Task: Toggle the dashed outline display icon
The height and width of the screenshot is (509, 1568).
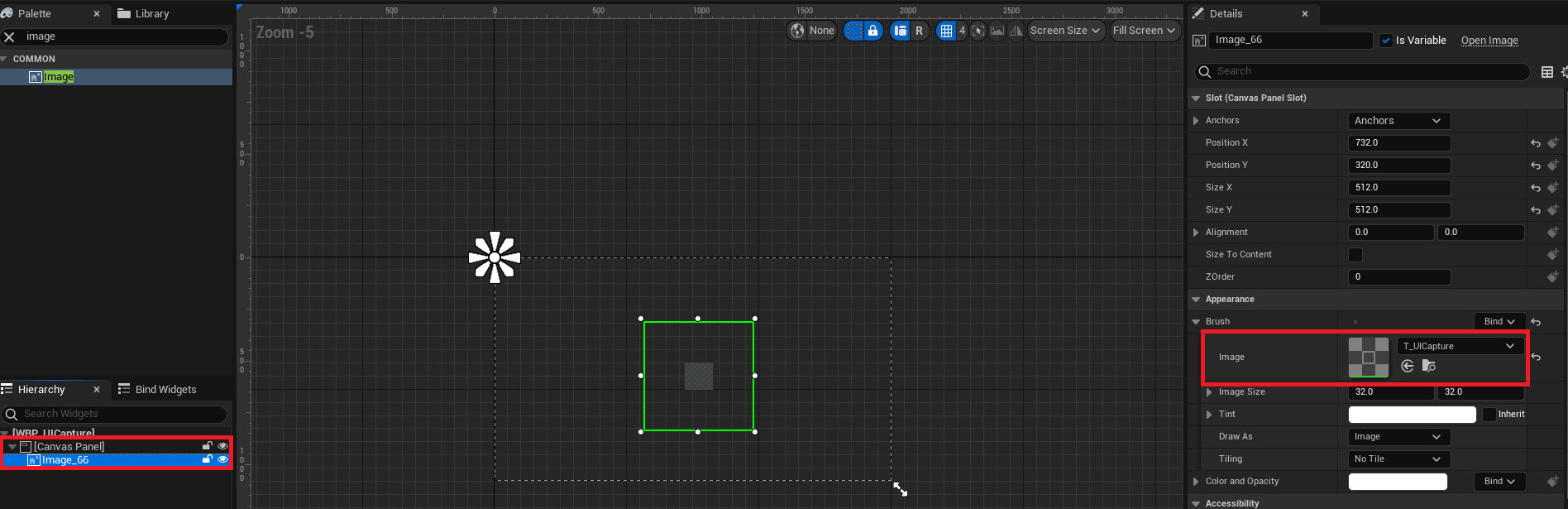Action: coord(853,31)
